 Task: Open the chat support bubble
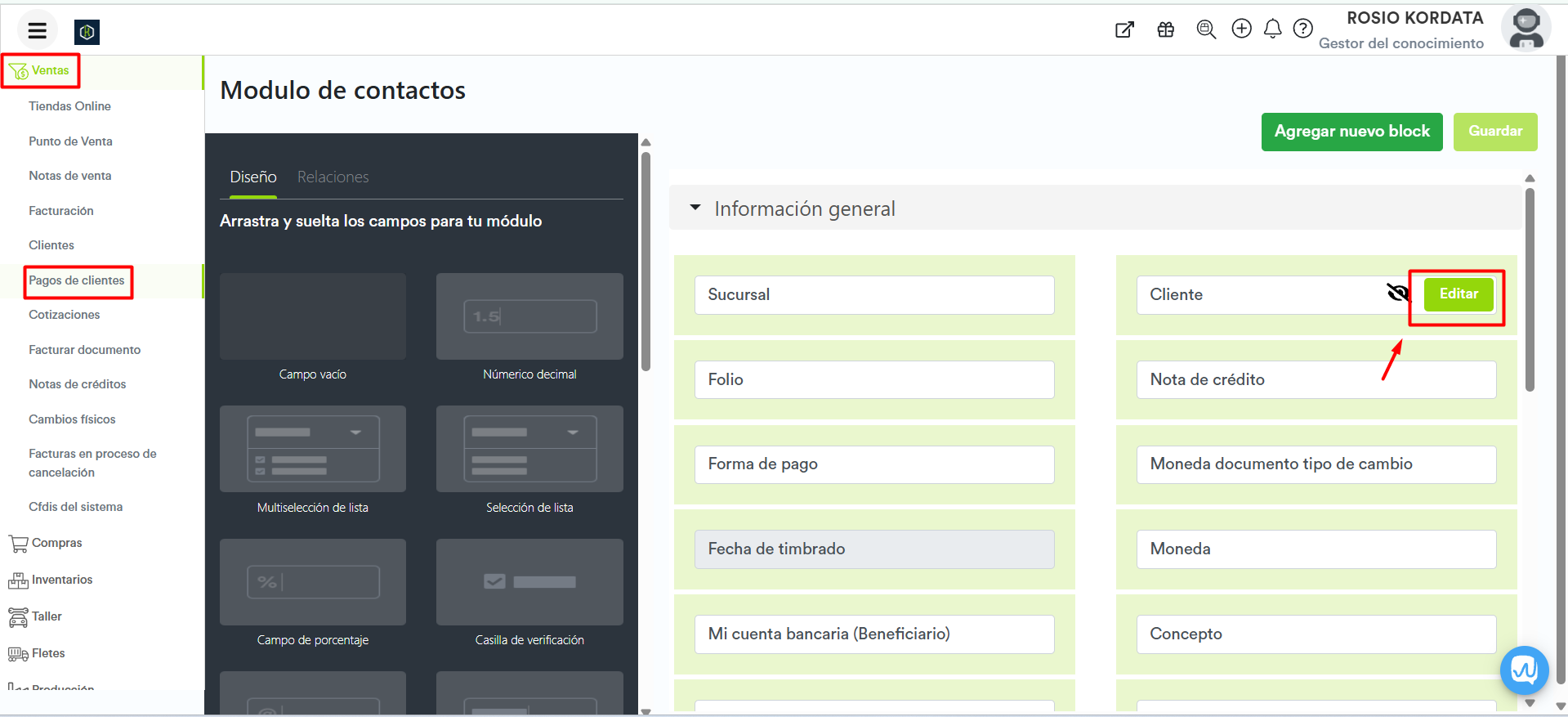1524,670
